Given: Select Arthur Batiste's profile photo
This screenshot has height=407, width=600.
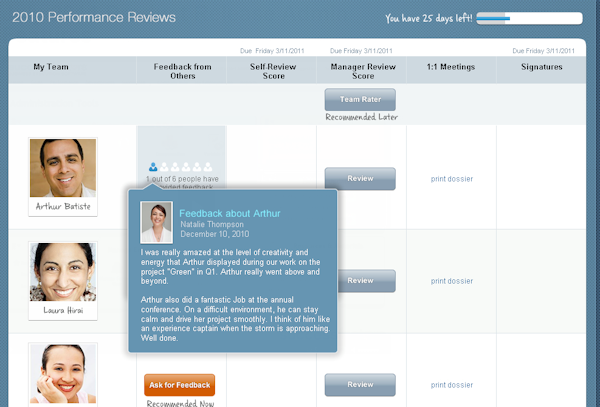Looking at the screenshot, I should [x=63, y=168].
